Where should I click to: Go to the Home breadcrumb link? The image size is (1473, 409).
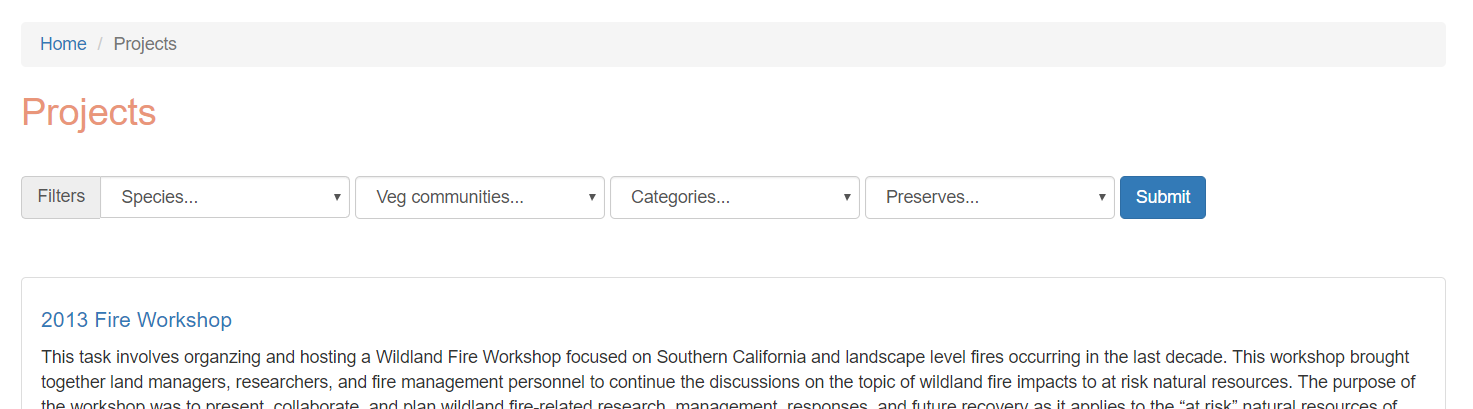pyautogui.click(x=63, y=44)
